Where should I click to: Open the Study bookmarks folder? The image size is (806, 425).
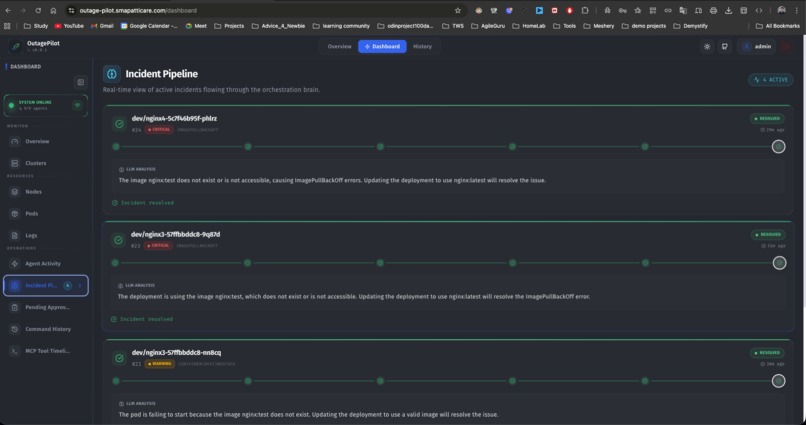[36, 26]
